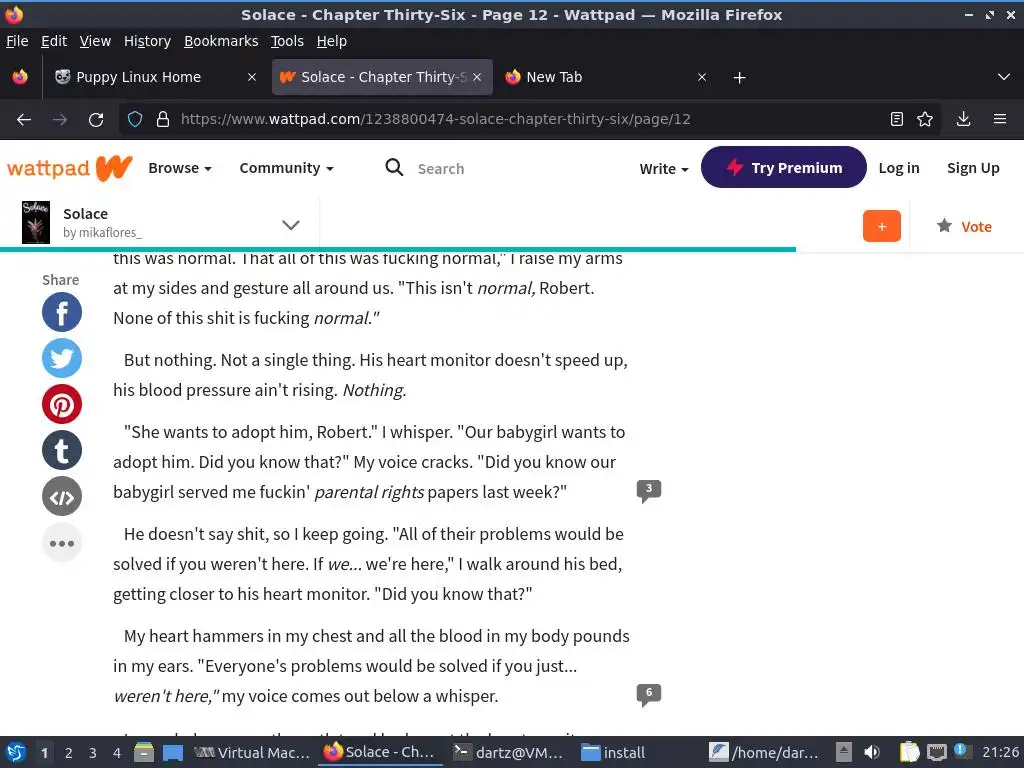Image resolution: width=1024 pixels, height=768 pixels.
Task: Open a new browser tab
Action: coord(739,78)
